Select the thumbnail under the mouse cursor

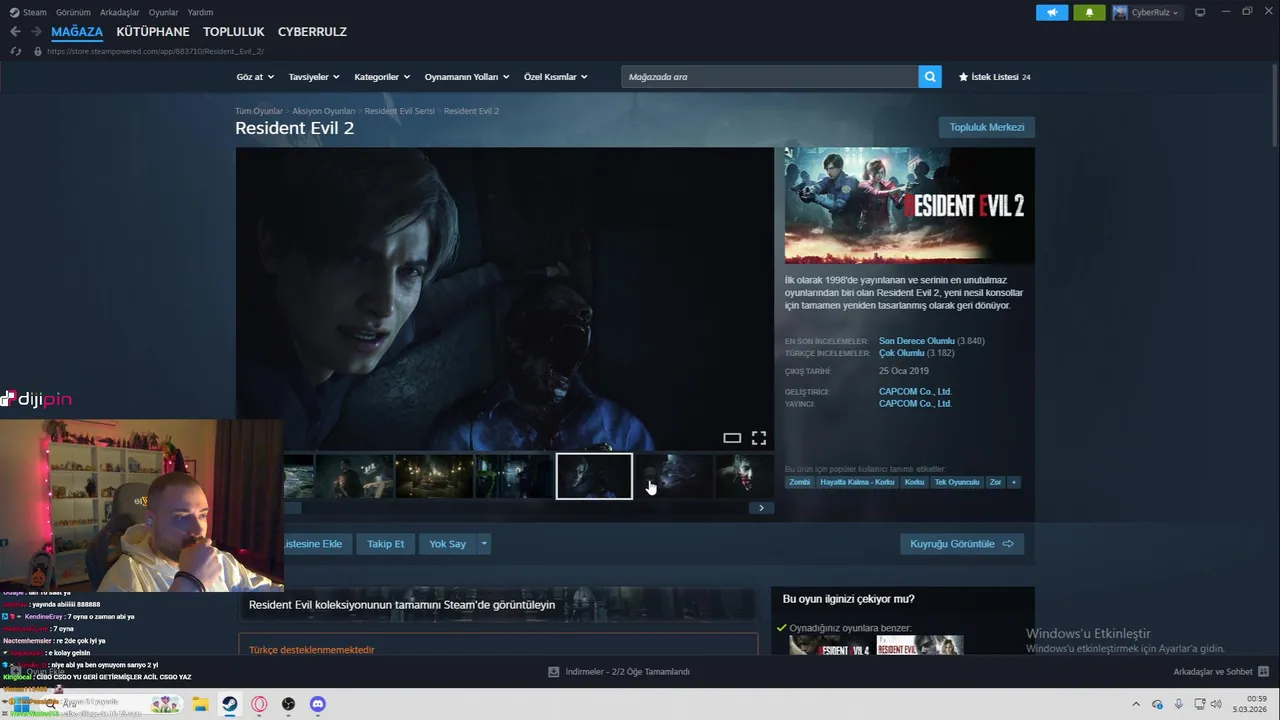point(675,476)
